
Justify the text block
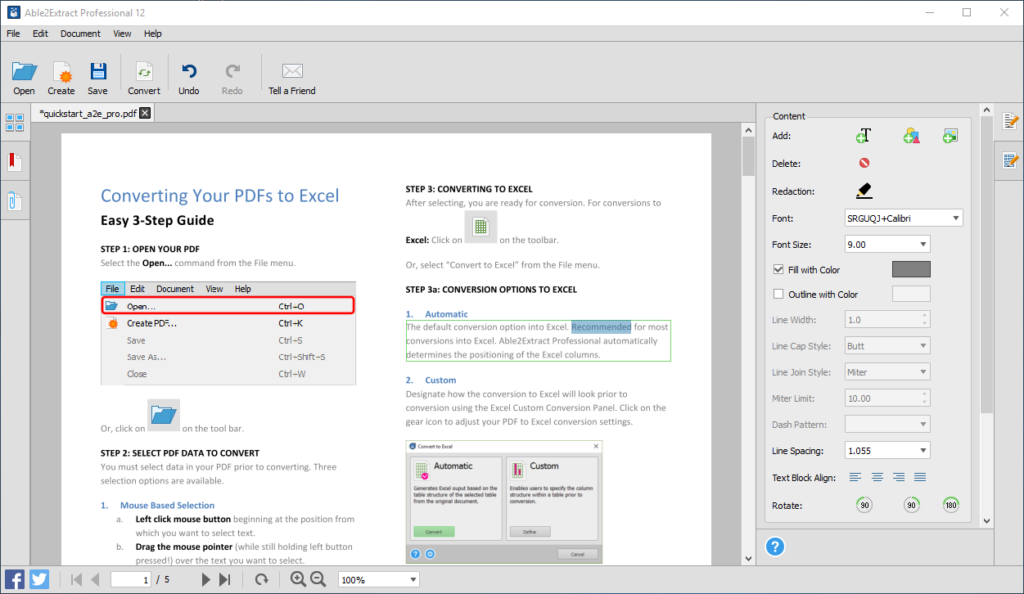tap(920, 477)
